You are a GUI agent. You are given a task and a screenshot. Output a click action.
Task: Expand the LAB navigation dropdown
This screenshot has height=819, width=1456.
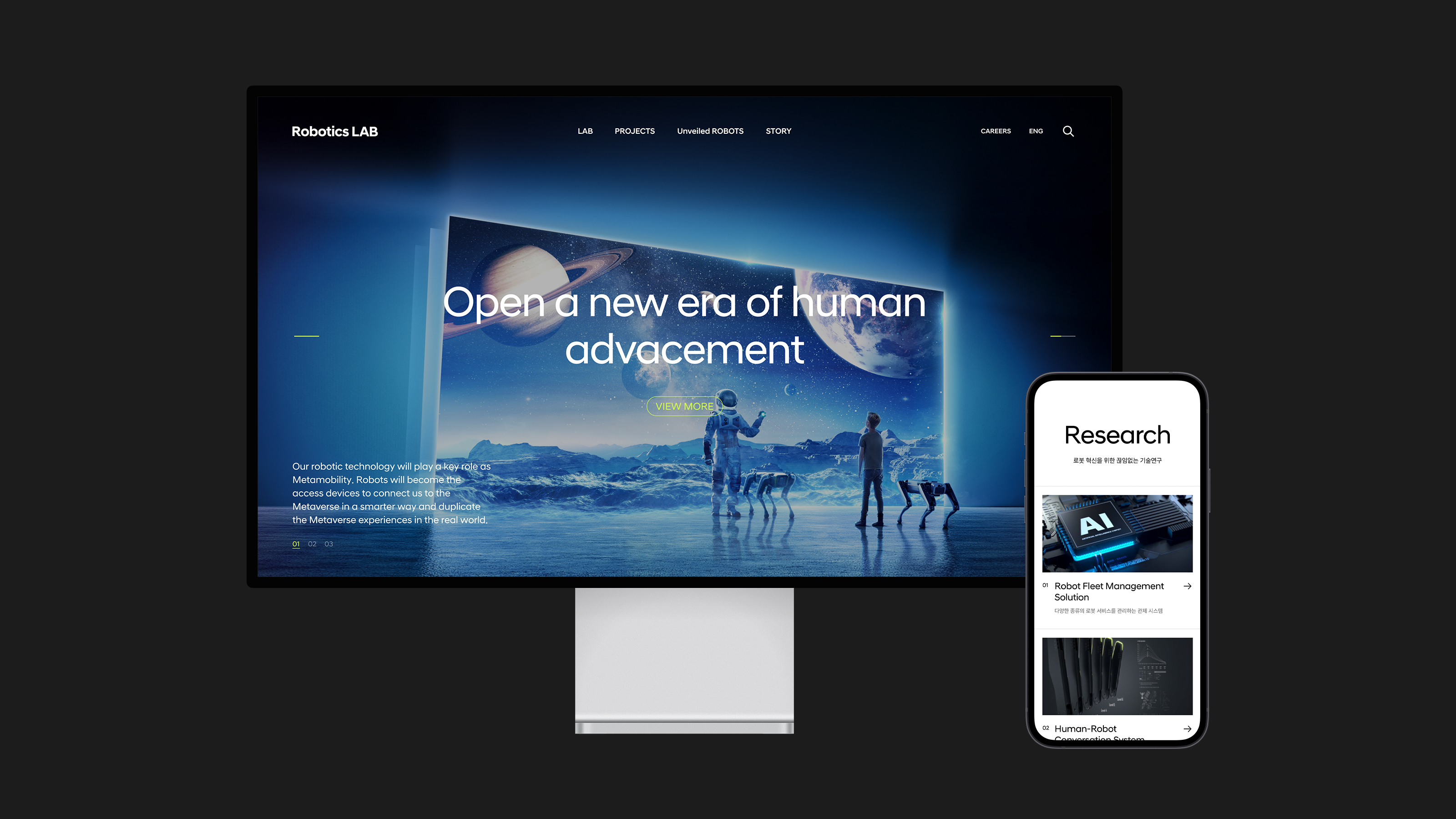coord(585,131)
